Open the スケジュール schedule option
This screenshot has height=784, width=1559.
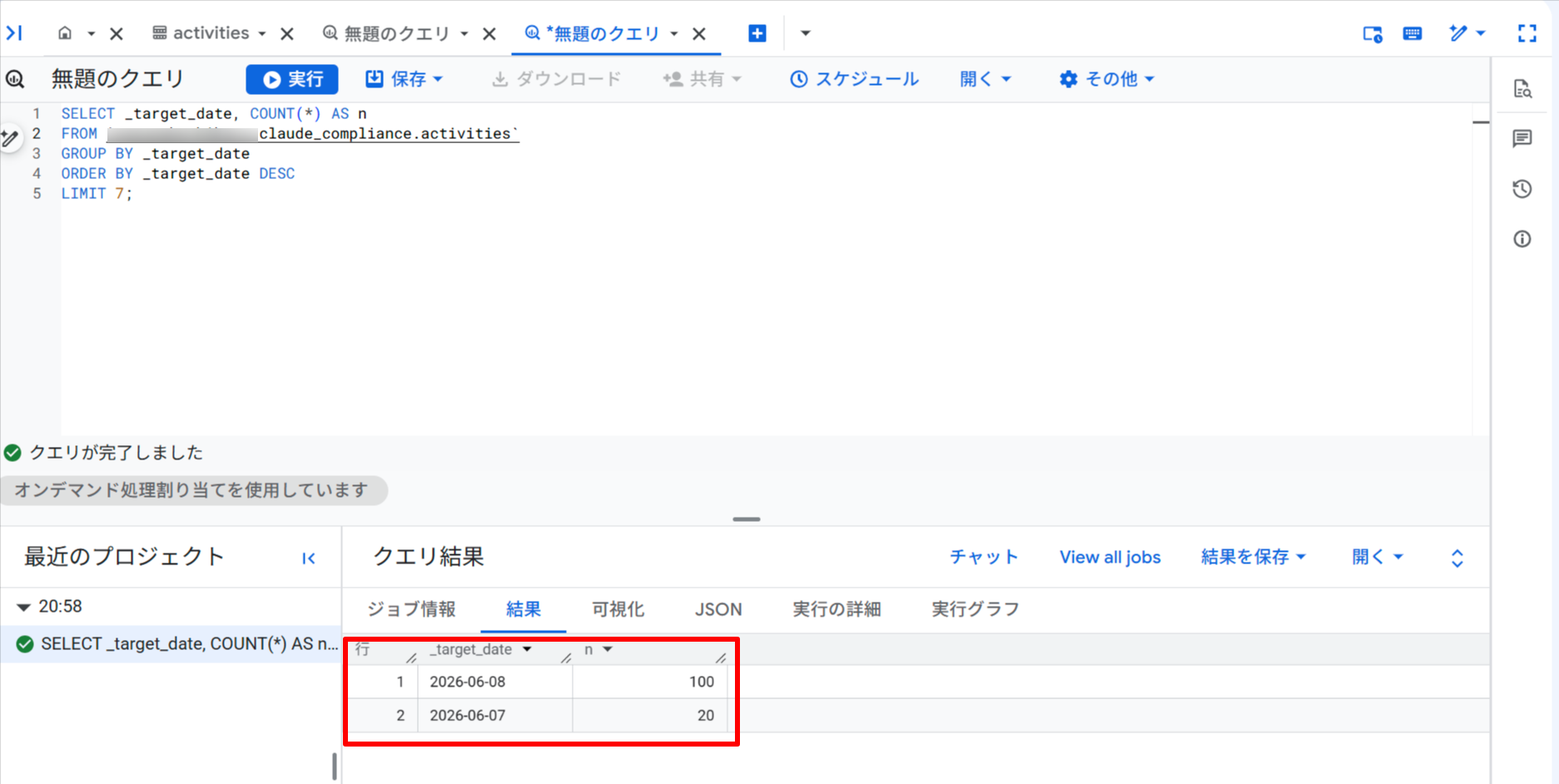point(854,79)
